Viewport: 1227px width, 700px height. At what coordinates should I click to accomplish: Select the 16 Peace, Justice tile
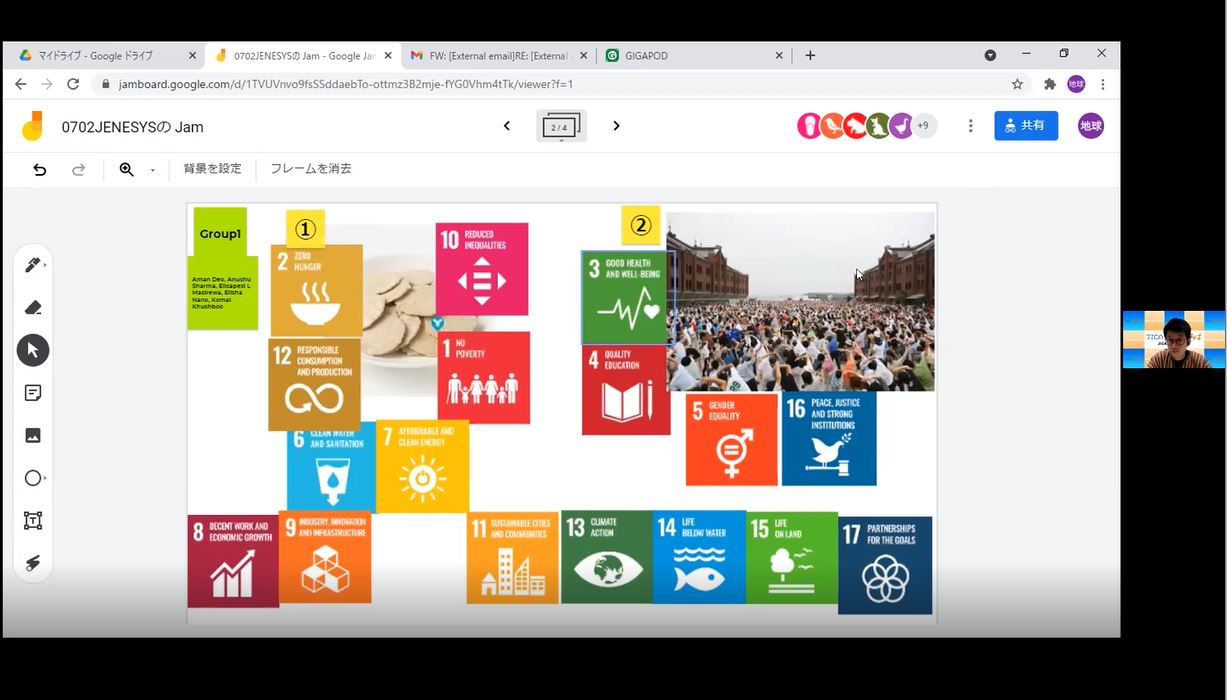[x=829, y=439]
